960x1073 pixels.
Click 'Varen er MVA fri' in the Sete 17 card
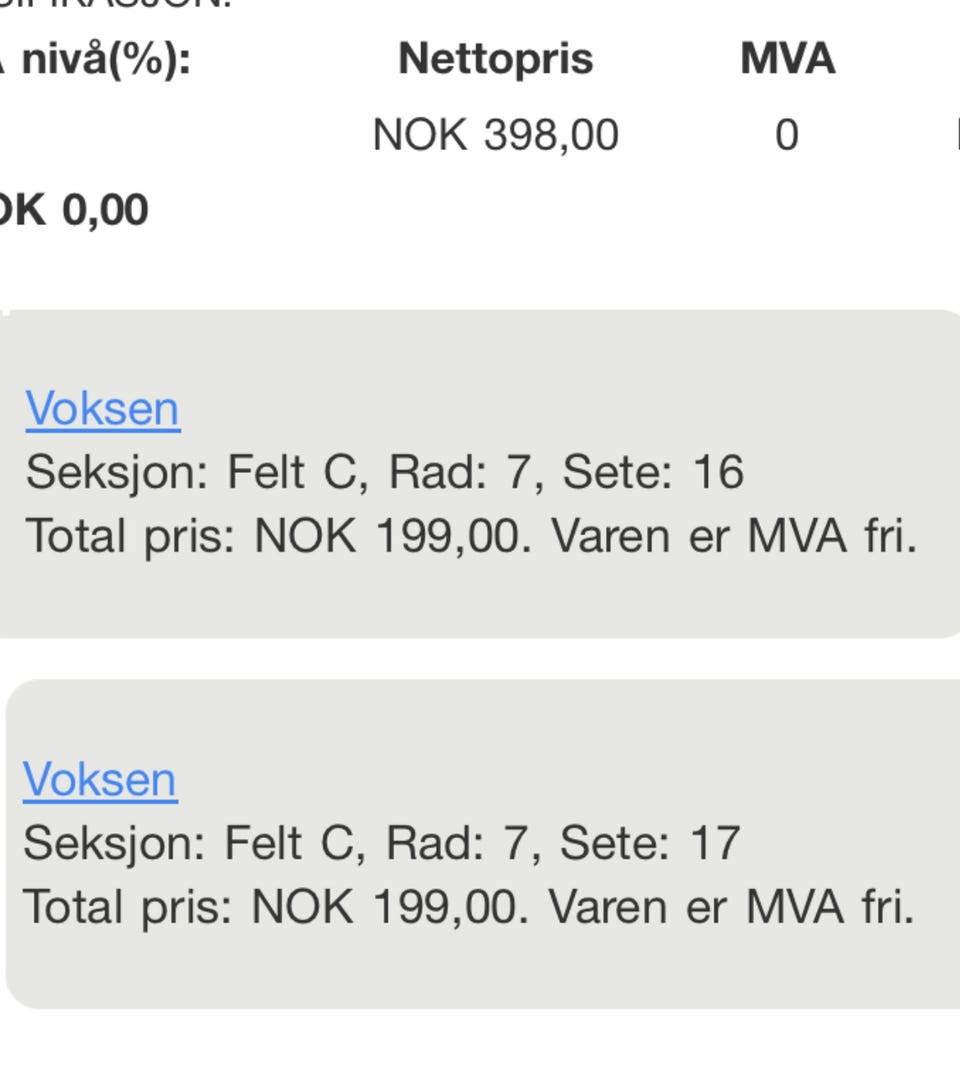click(x=731, y=907)
